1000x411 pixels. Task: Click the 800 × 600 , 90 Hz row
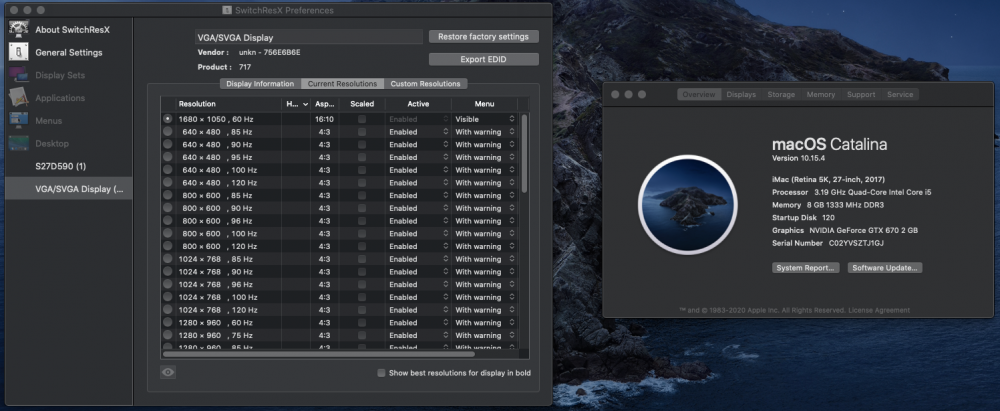tap(339, 208)
